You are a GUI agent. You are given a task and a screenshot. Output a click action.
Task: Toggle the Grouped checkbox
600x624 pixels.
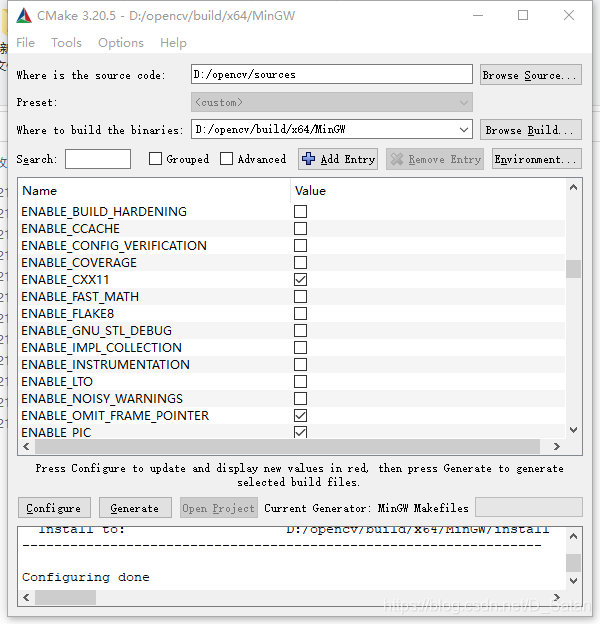pos(155,159)
